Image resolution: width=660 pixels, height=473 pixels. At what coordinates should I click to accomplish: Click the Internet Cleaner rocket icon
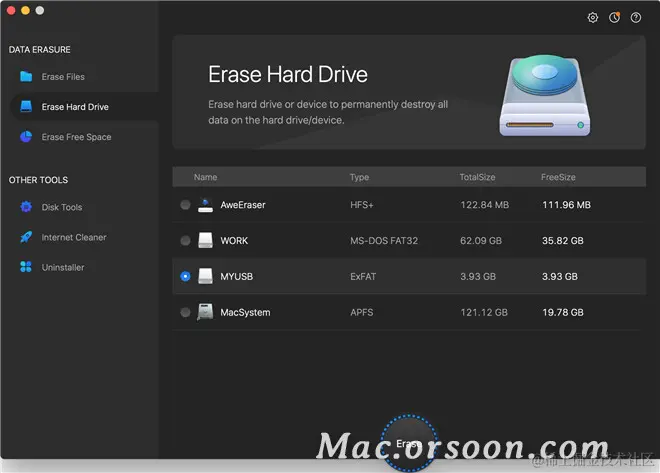pyautogui.click(x=26, y=237)
